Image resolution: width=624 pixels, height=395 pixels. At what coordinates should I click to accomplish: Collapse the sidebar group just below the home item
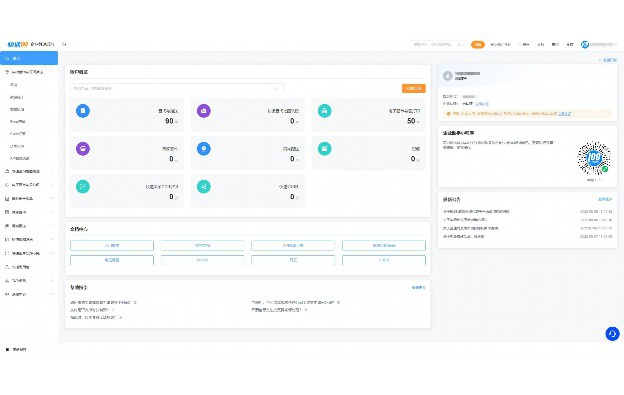(x=29, y=72)
